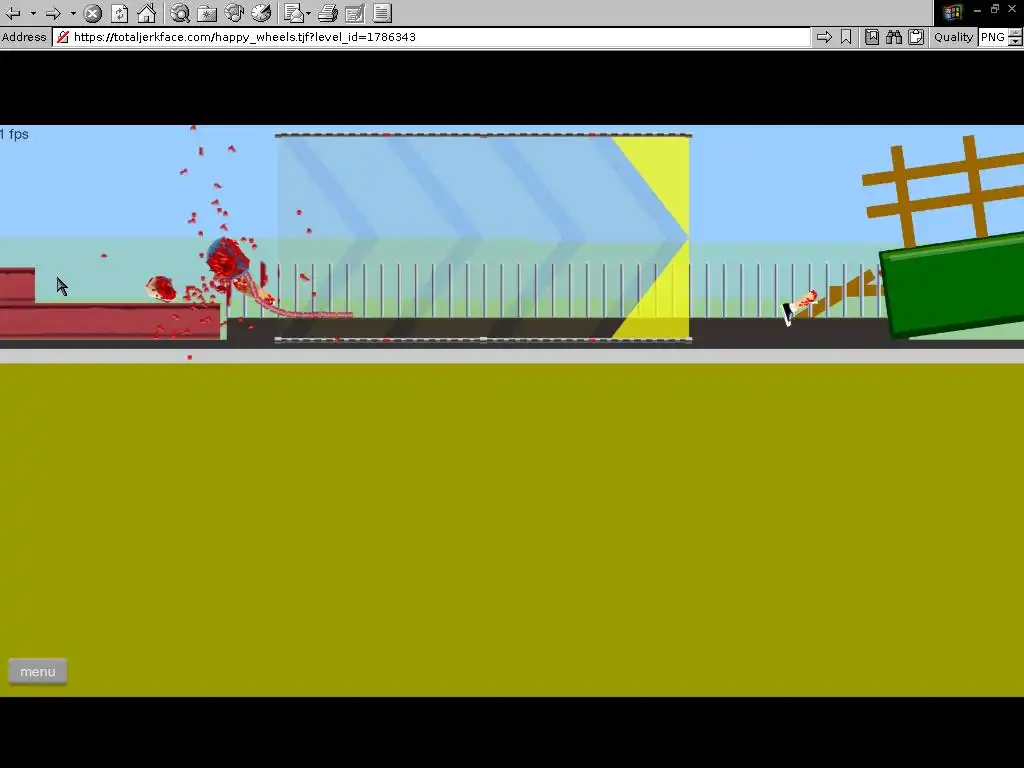Click the address URL field
Viewport: 1024px width, 768px height.
tap(431, 37)
